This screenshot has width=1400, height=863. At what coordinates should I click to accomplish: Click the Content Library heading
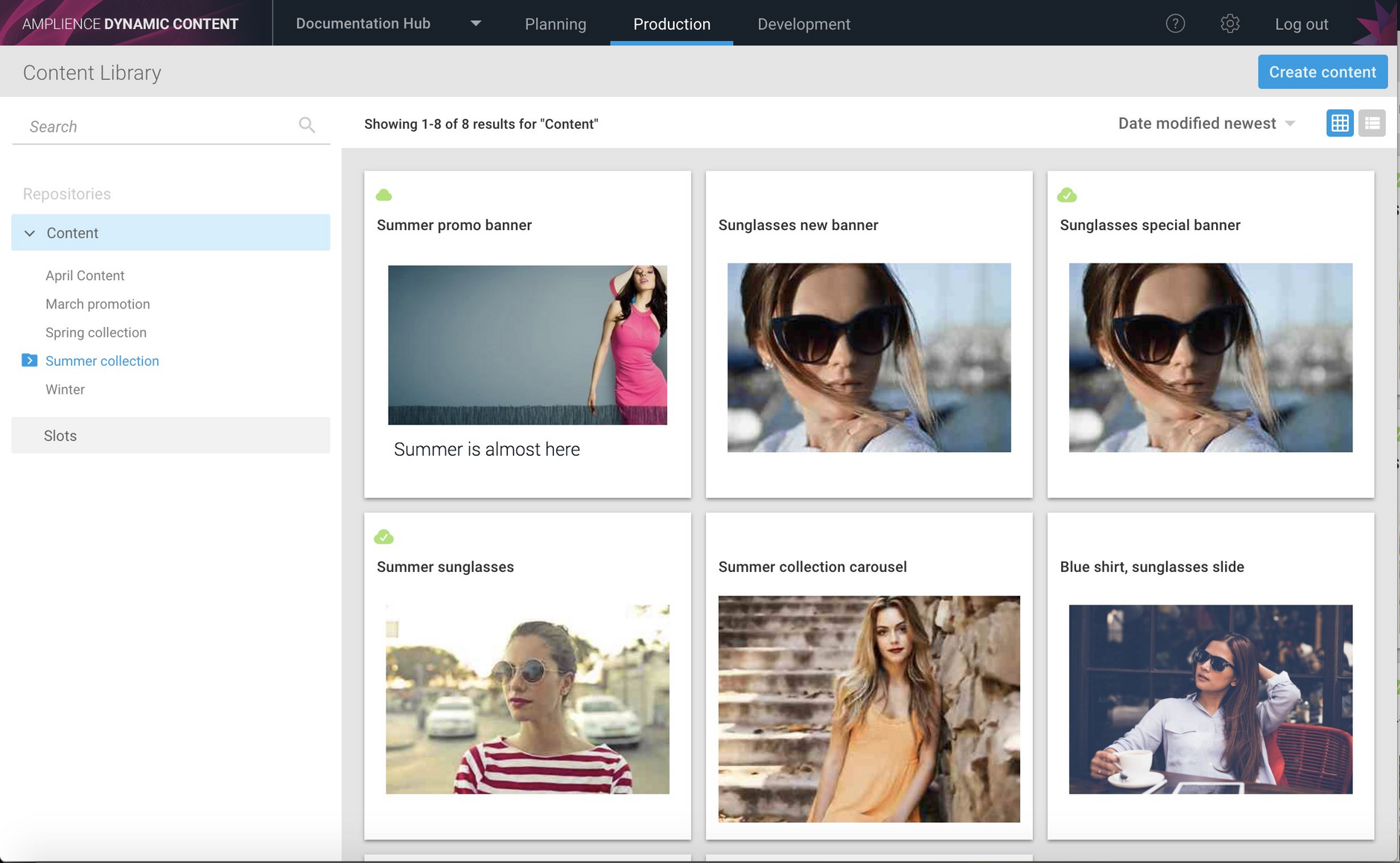(92, 73)
